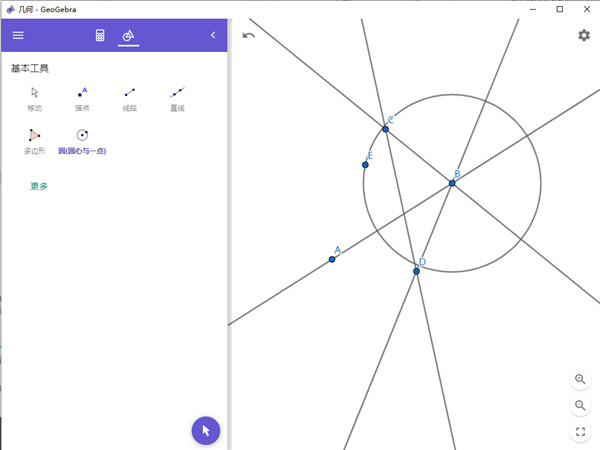The image size is (600, 450).
Task: Select the Circle with center through point tool
Action: tap(82, 142)
